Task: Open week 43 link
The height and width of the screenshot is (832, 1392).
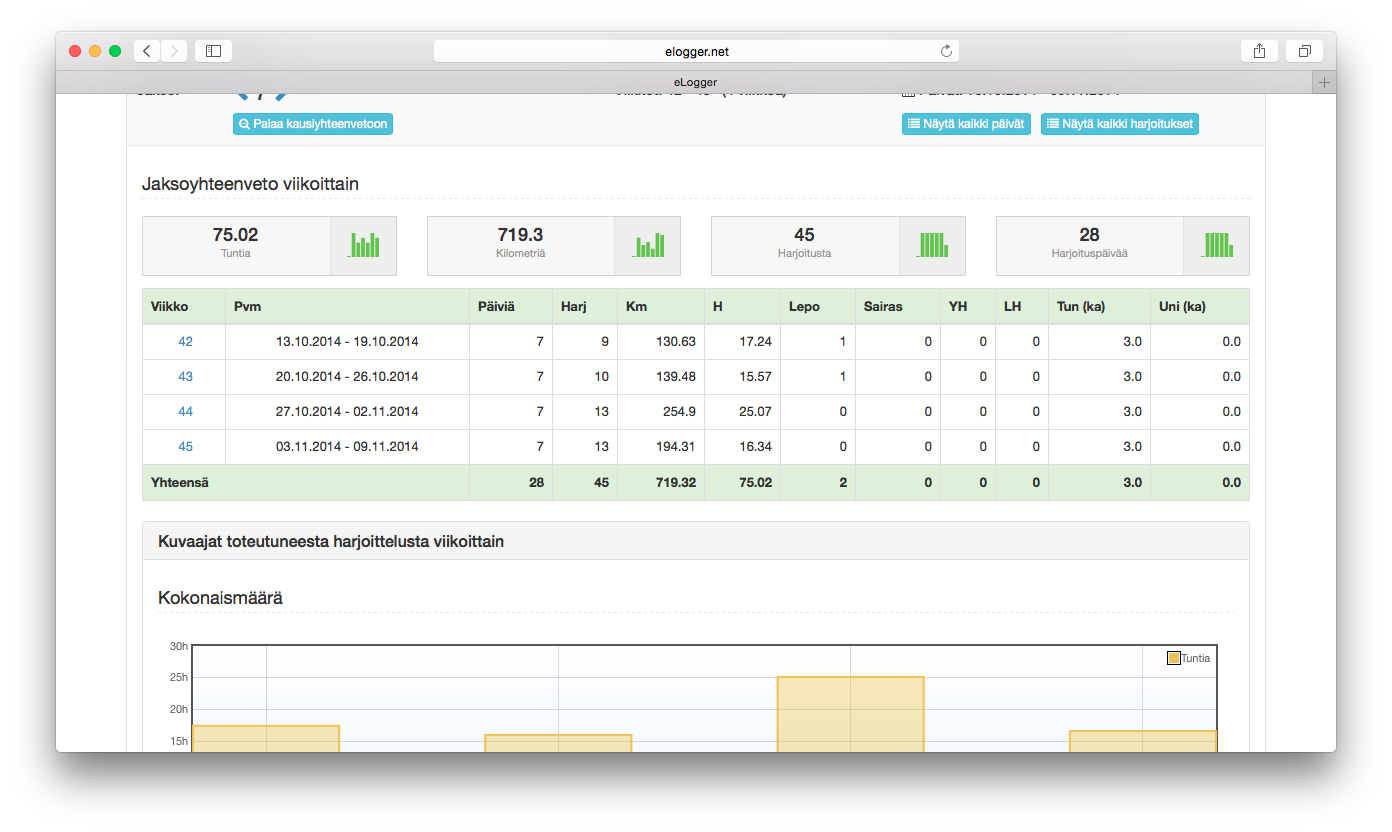Action: click(185, 377)
